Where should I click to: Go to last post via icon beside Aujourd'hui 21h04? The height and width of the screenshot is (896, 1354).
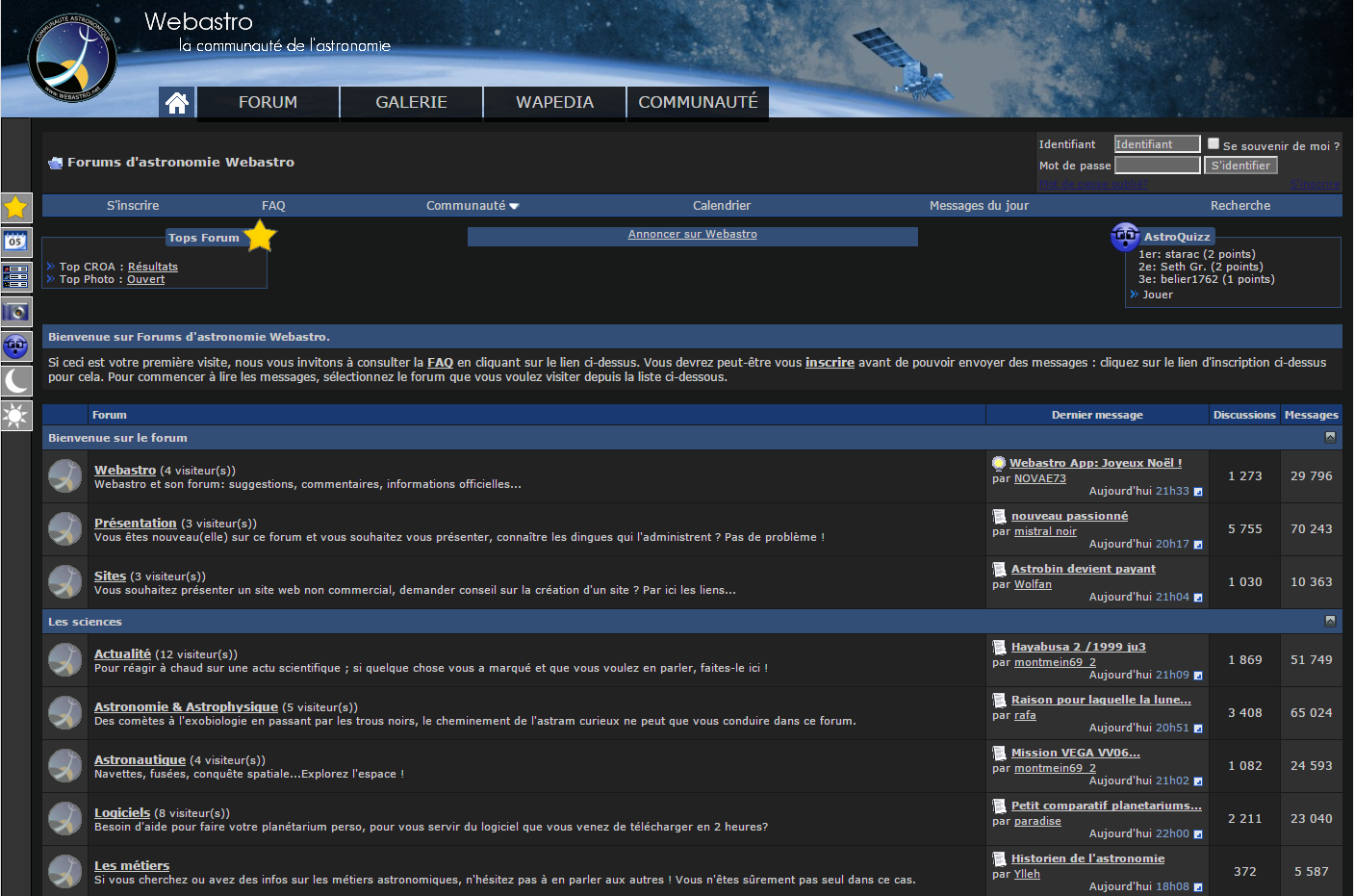tap(1198, 598)
